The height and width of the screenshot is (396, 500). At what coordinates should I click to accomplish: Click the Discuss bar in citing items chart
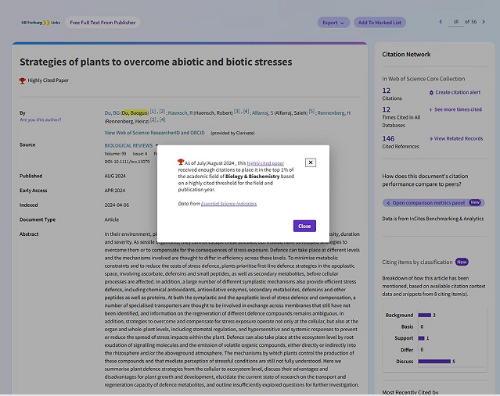pyautogui.click(x=434, y=361)
